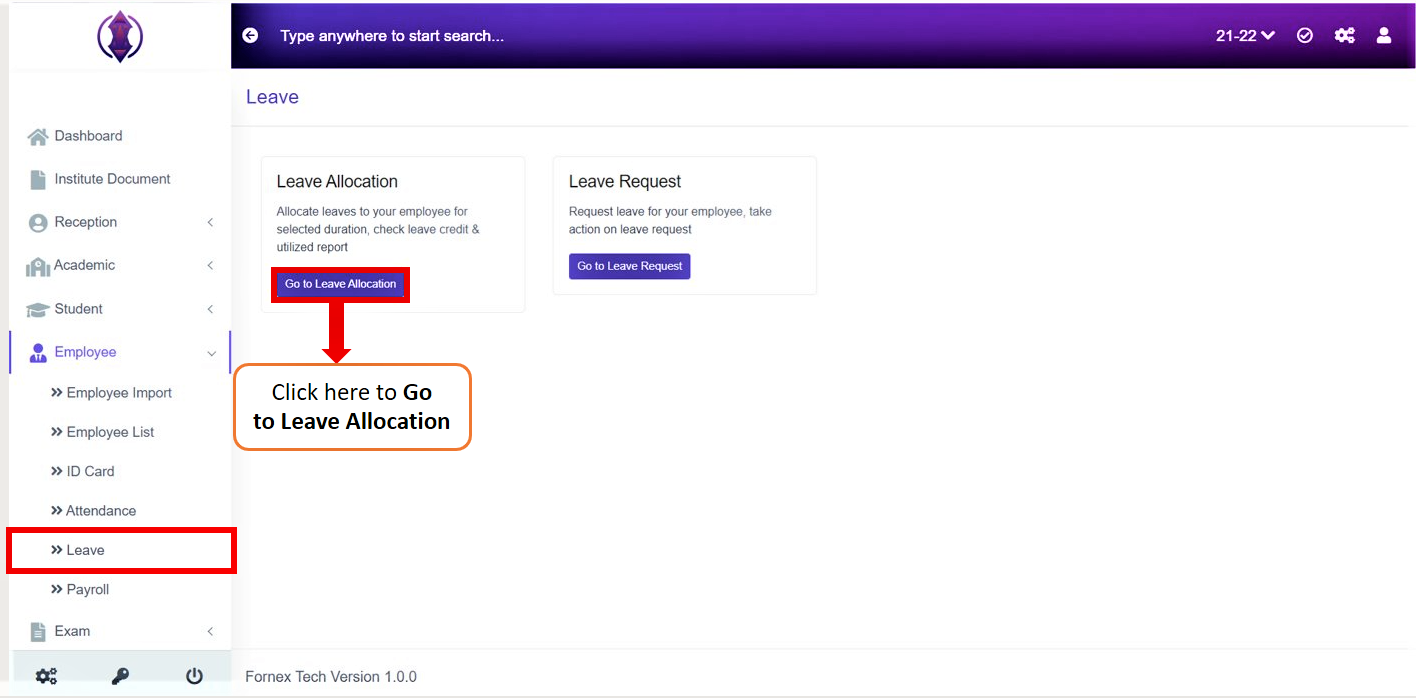Click the Leave Request card title
The width and height of the screenshot is (1416, 698).
coord(625,181)
